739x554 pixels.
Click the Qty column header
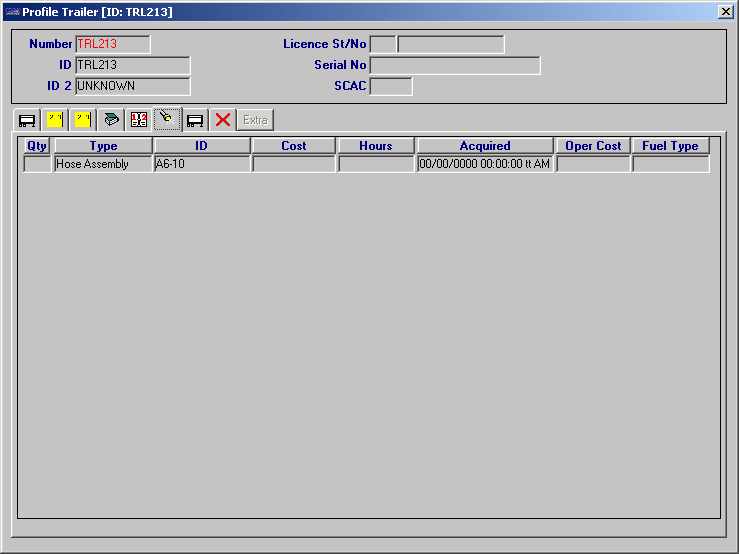tap(37, 146)
